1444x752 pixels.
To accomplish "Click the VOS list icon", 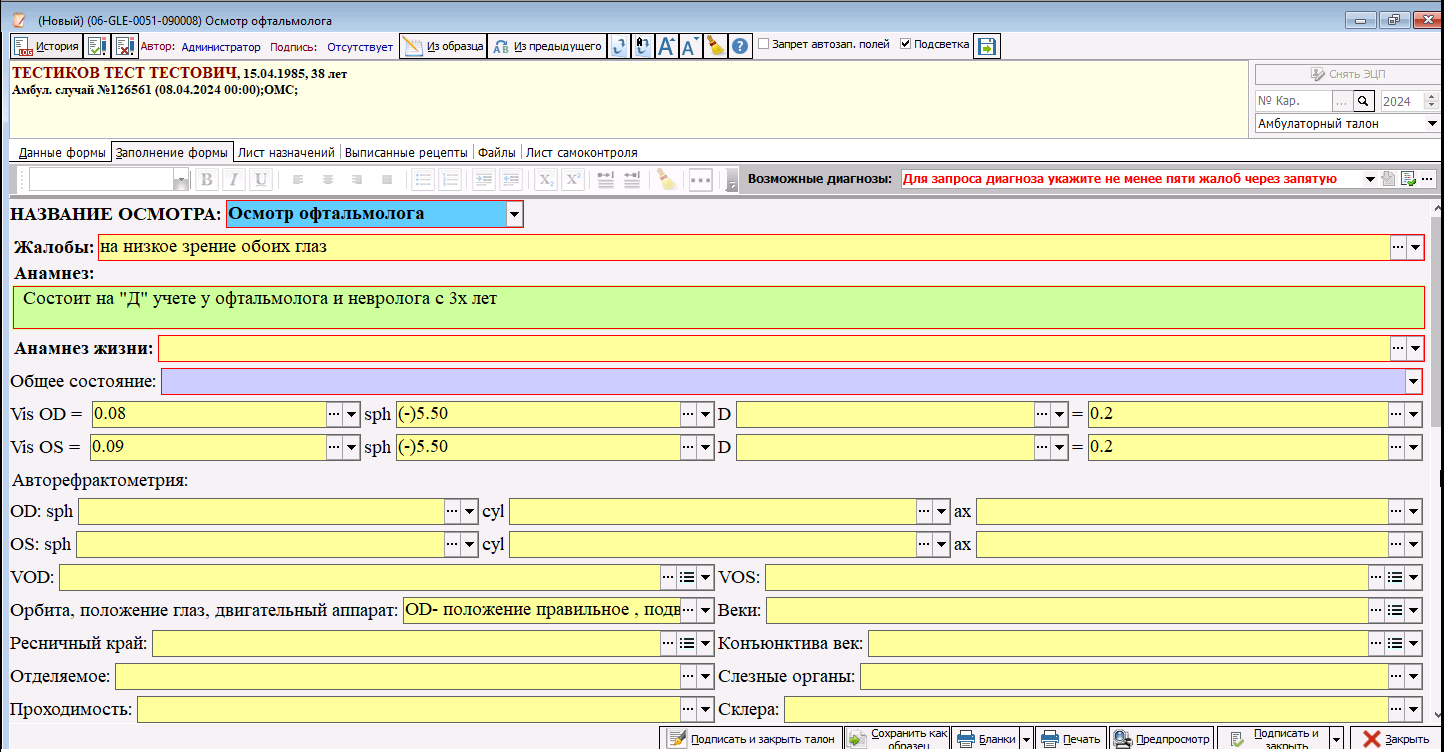I will click(x=1395, y=578).
